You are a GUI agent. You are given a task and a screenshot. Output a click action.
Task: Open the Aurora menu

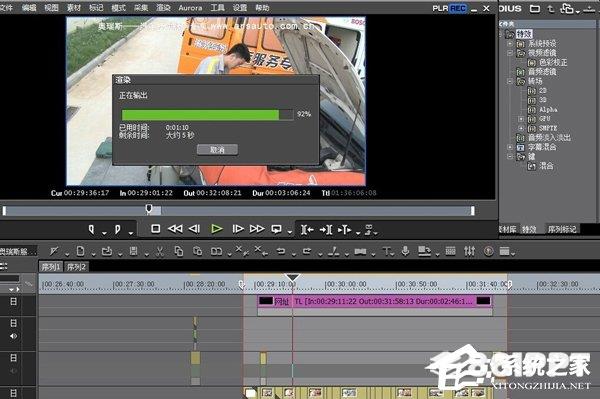pos(190,8)
